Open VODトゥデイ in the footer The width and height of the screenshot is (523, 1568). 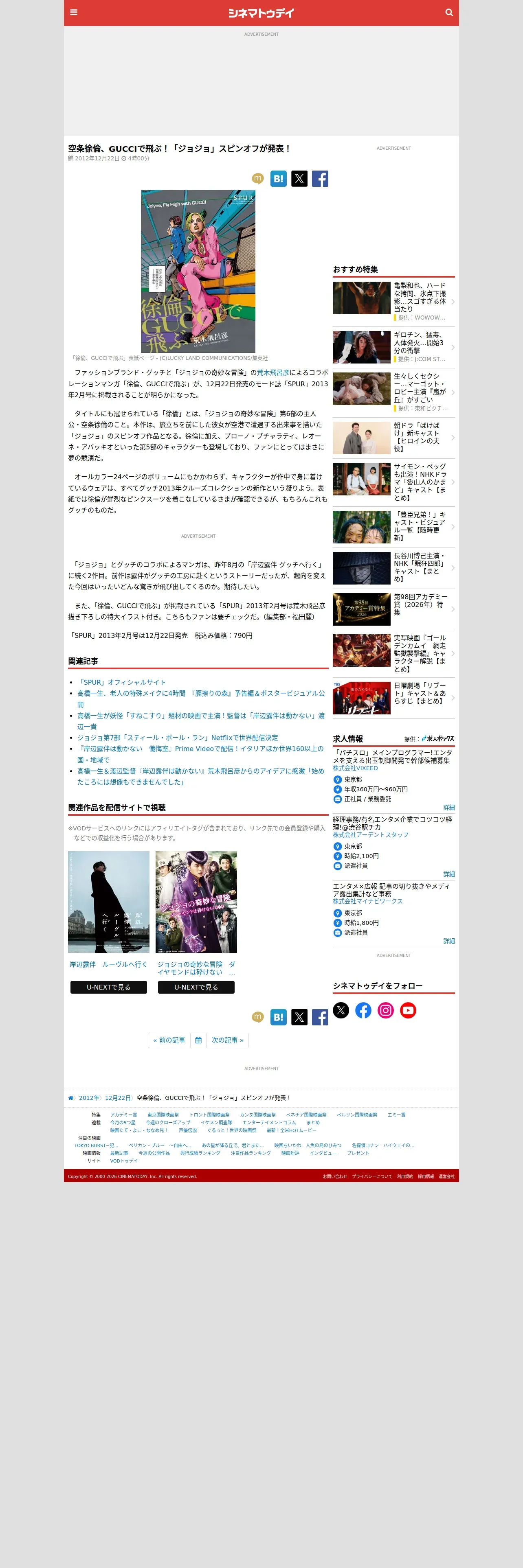tap(123, 1161)
